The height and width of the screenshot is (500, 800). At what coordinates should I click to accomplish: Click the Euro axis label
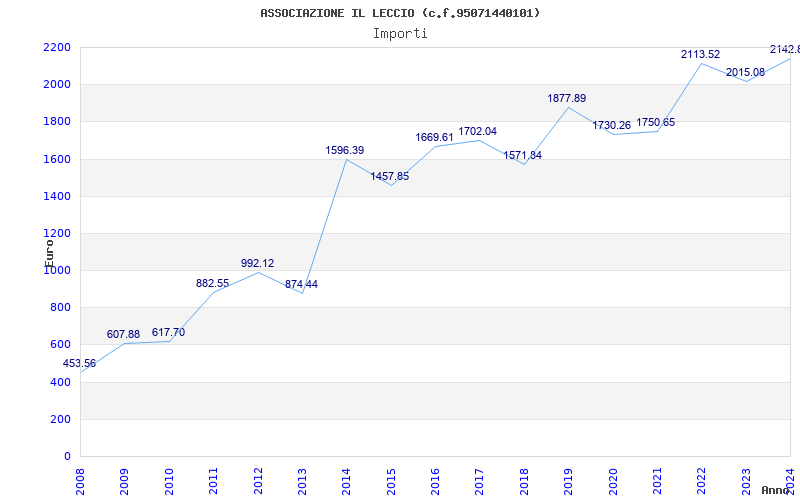point(49,253)
